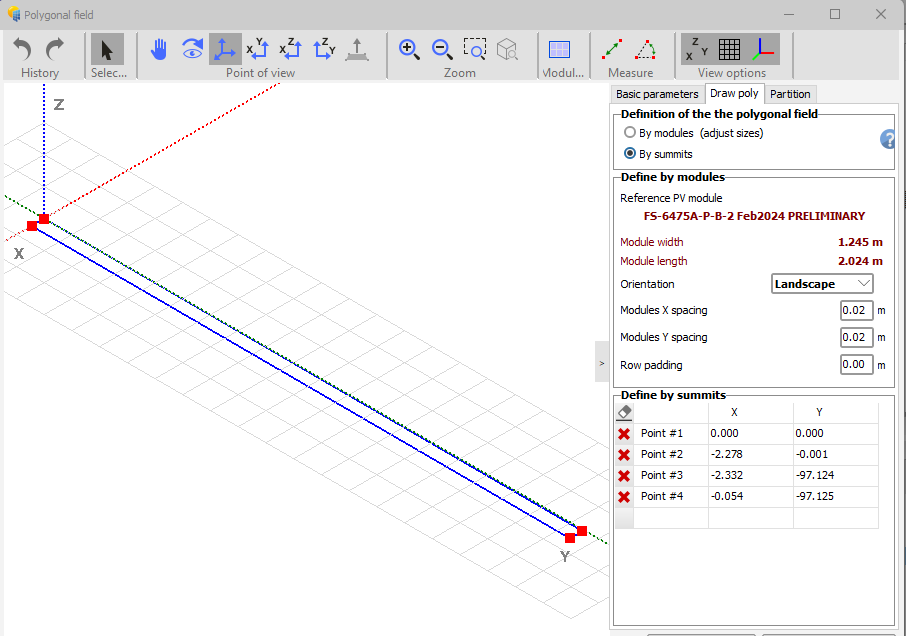Switch to the Partition tab
This screenshot has width=906, height=636.
pyautogui.click(x=790, y=94)
